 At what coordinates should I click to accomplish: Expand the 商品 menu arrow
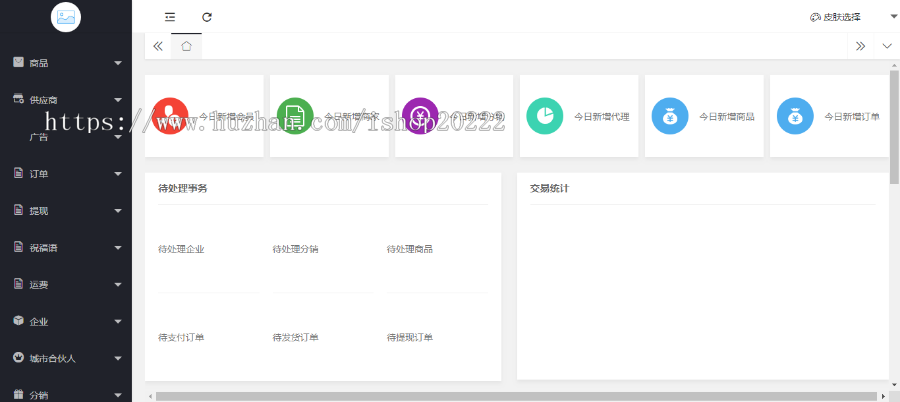pyautogui.click(x=118, y=63)
